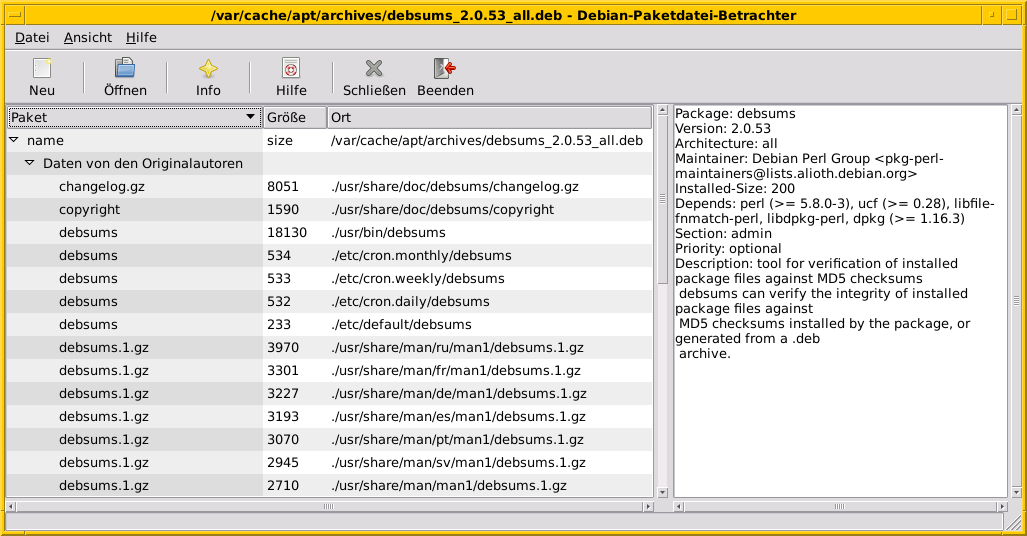1027x536 pixels.
Task: Click path ./usr/share/man/pt/man1/debsums.1.gz
Action: click(x=458, y=439)
